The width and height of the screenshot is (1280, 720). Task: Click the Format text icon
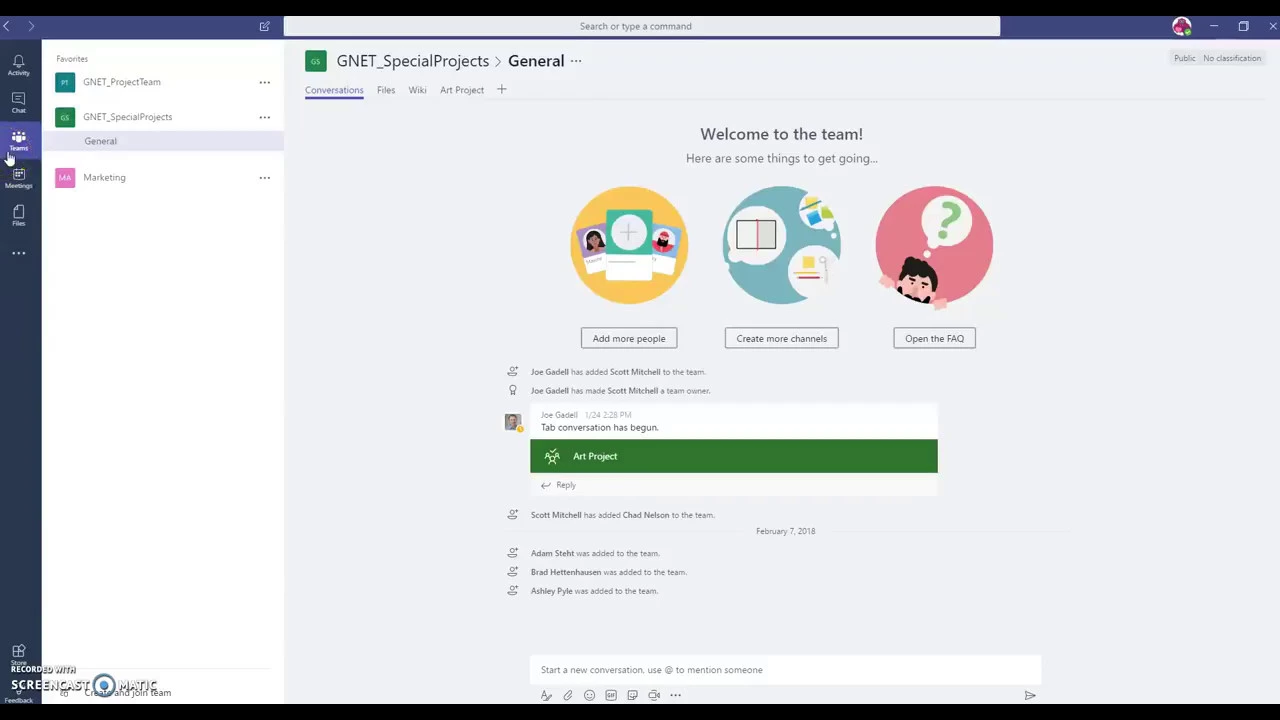[x=546, y=695]
